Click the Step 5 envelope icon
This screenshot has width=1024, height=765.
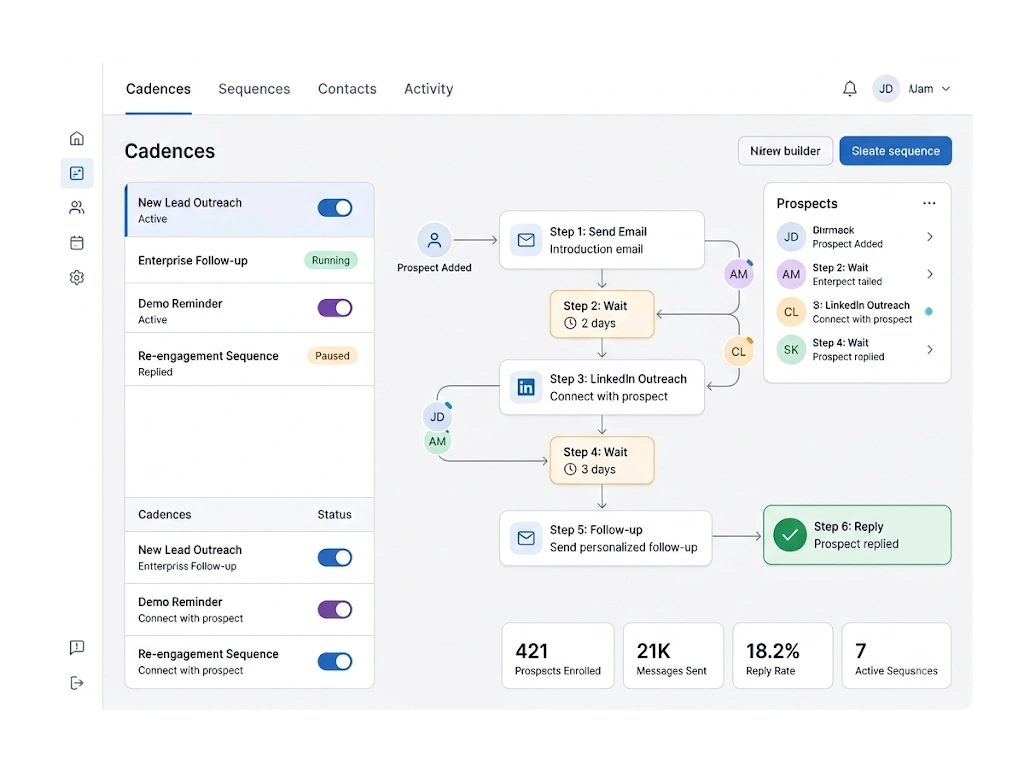click(526, 538)
